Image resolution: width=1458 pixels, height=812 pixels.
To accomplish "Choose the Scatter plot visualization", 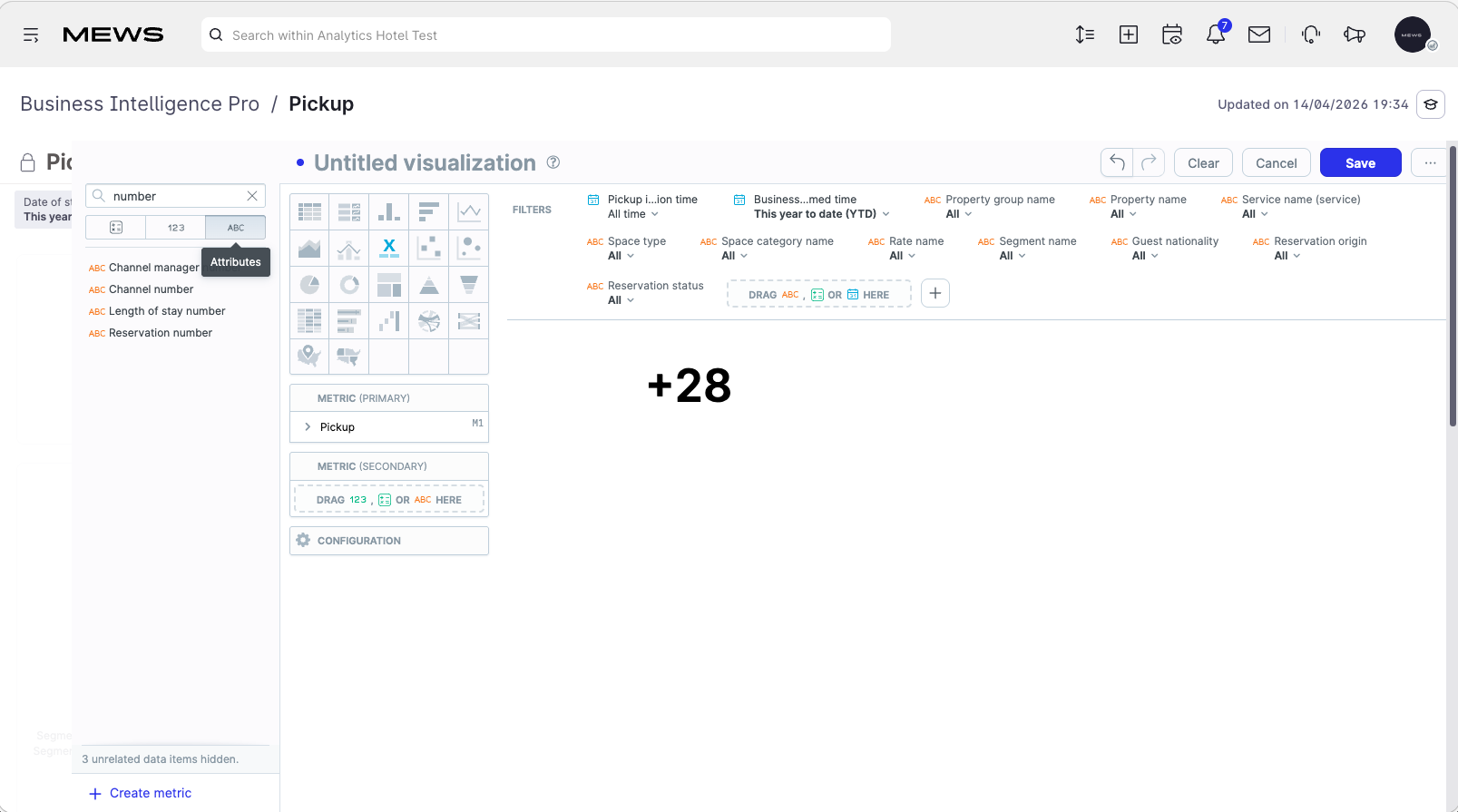I will point(429,249).
